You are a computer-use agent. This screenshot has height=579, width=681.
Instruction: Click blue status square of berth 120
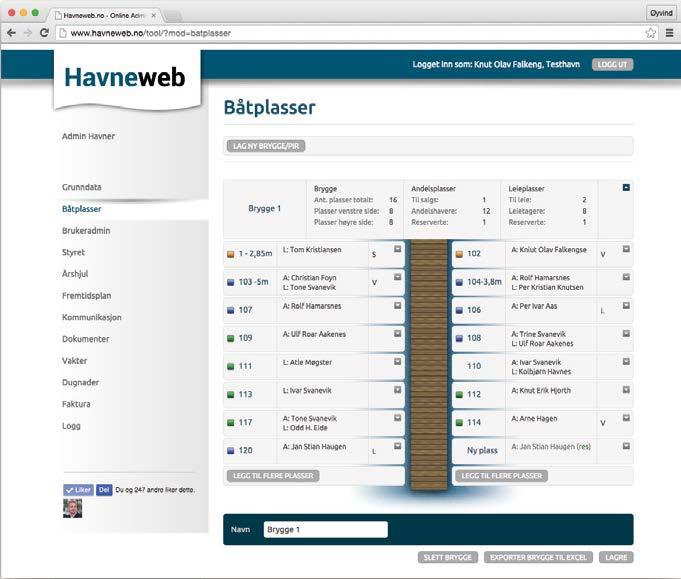tap(231, 451)
